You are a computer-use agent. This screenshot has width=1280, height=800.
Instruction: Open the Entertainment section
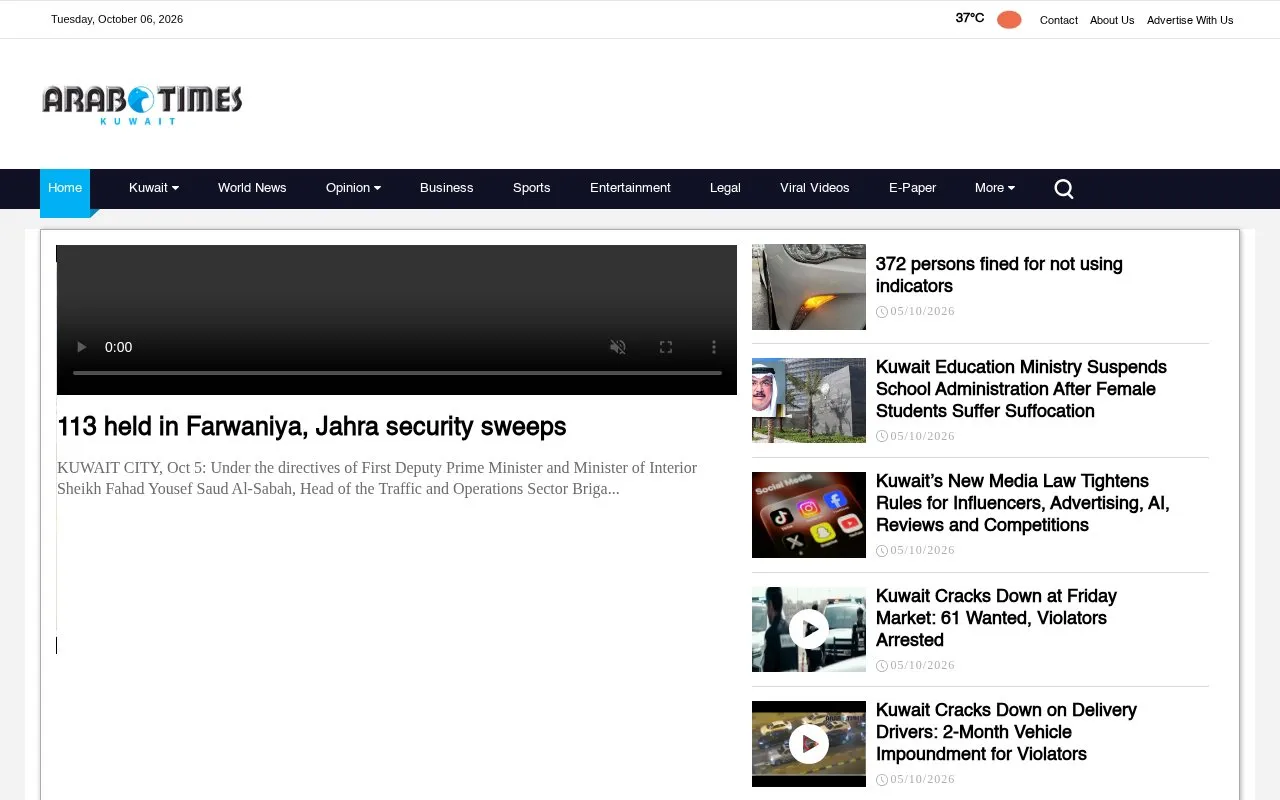[630, 188]
